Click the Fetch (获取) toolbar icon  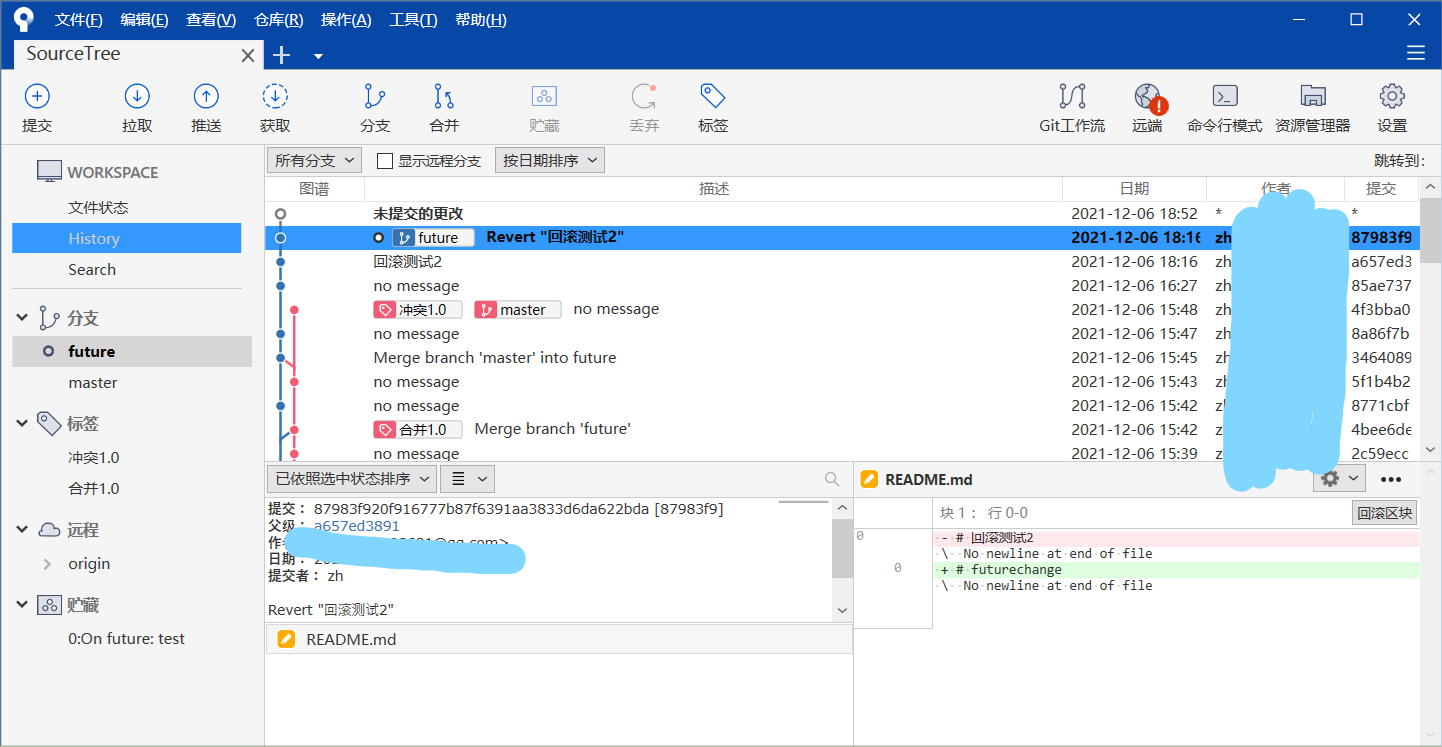pyautogui.click(x=275, y=96)
